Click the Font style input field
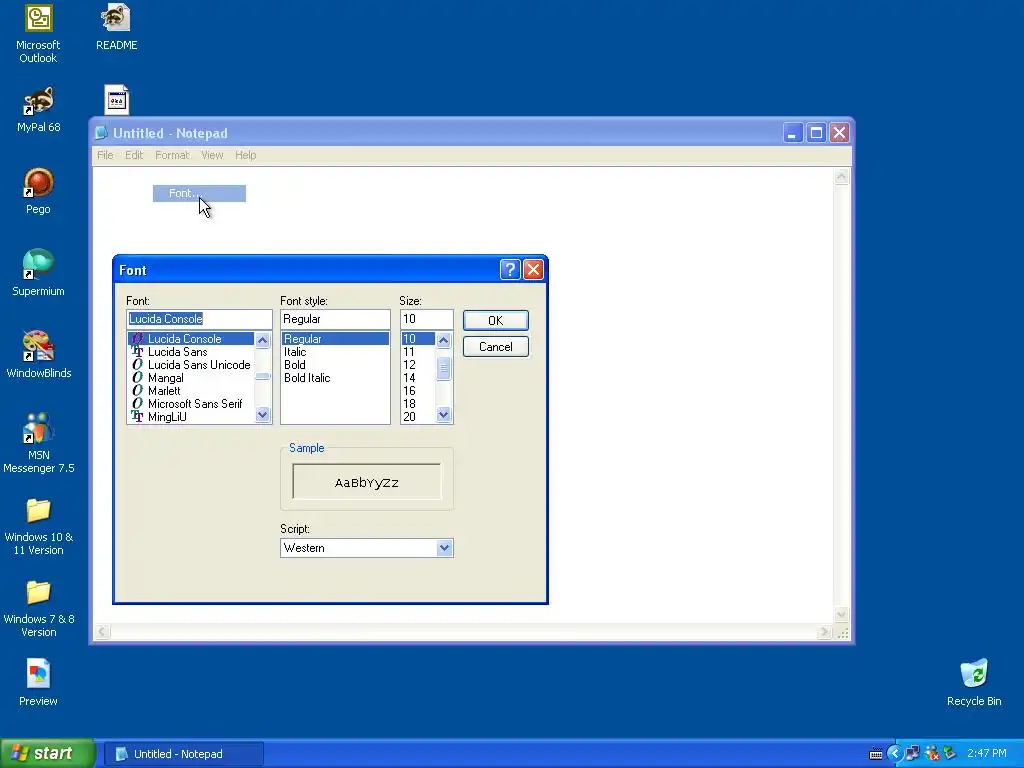 pos(335,319)
